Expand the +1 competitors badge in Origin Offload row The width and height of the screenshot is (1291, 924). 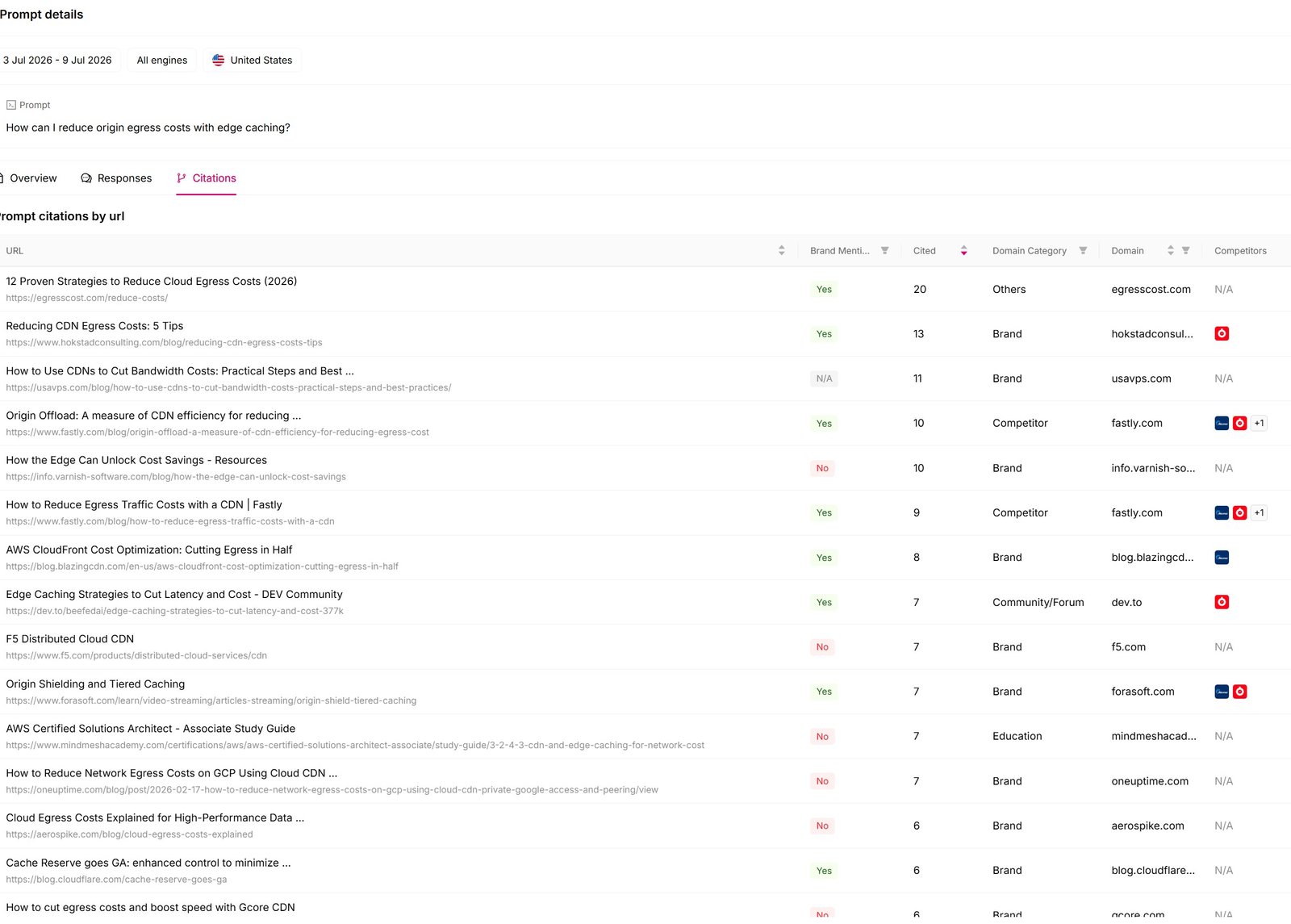tap(1259, 424)
